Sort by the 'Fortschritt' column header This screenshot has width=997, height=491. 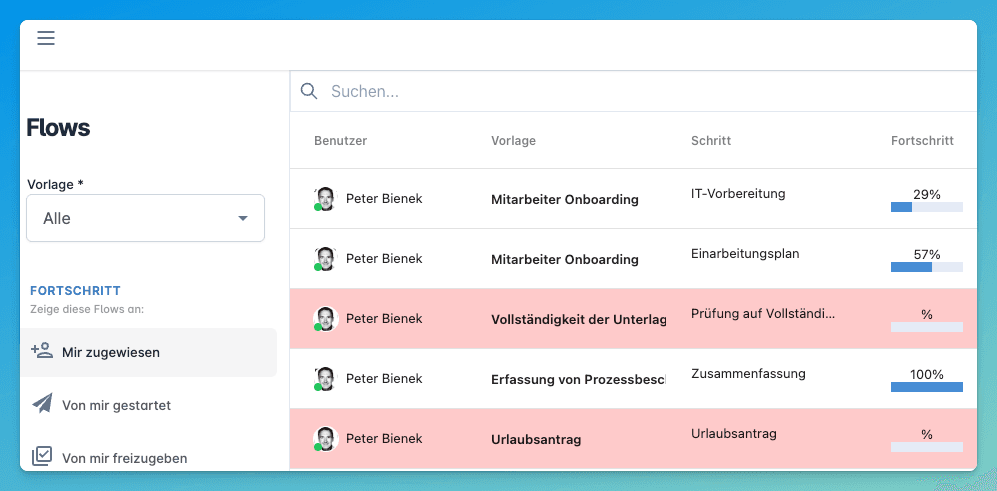(x=921, y=141)
